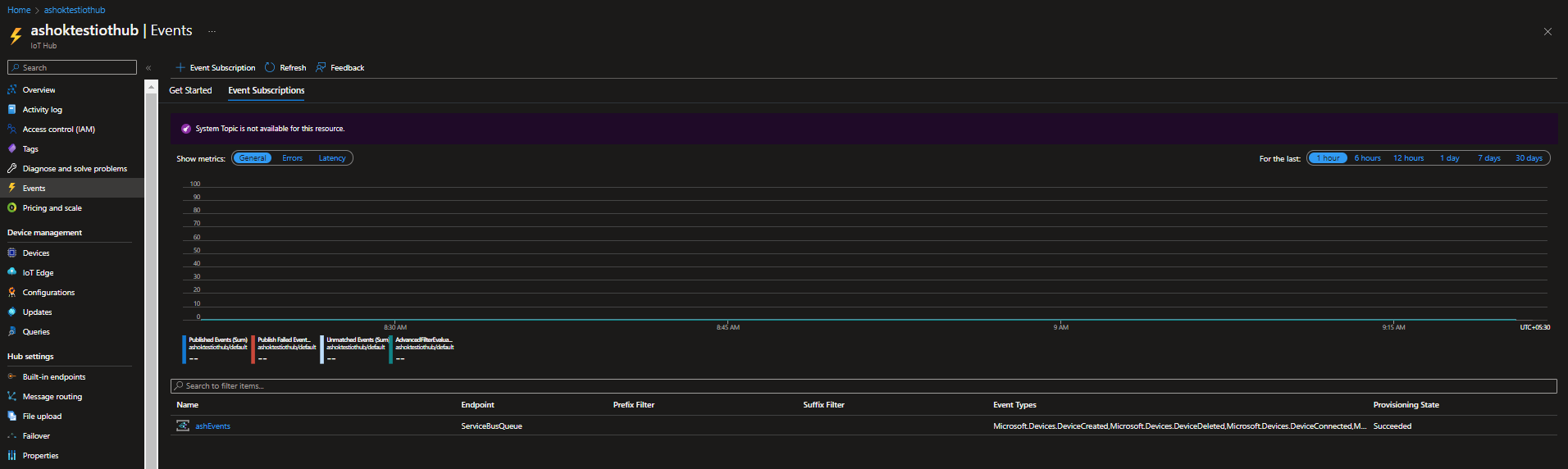Set time range to 30 days
The image size is (1568, 469).
[x=1529, y=158]
